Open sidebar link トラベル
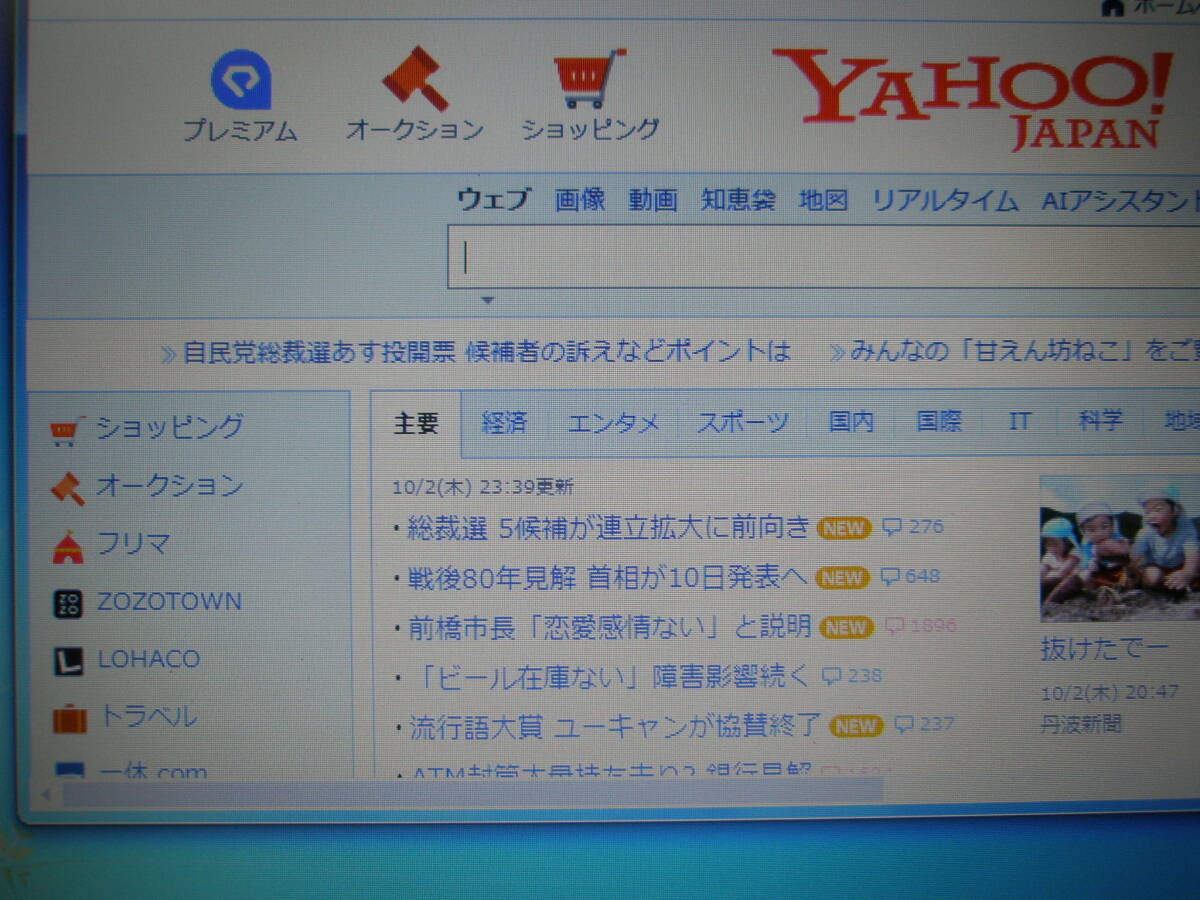 pyautogui.click(x=148, y=716)
